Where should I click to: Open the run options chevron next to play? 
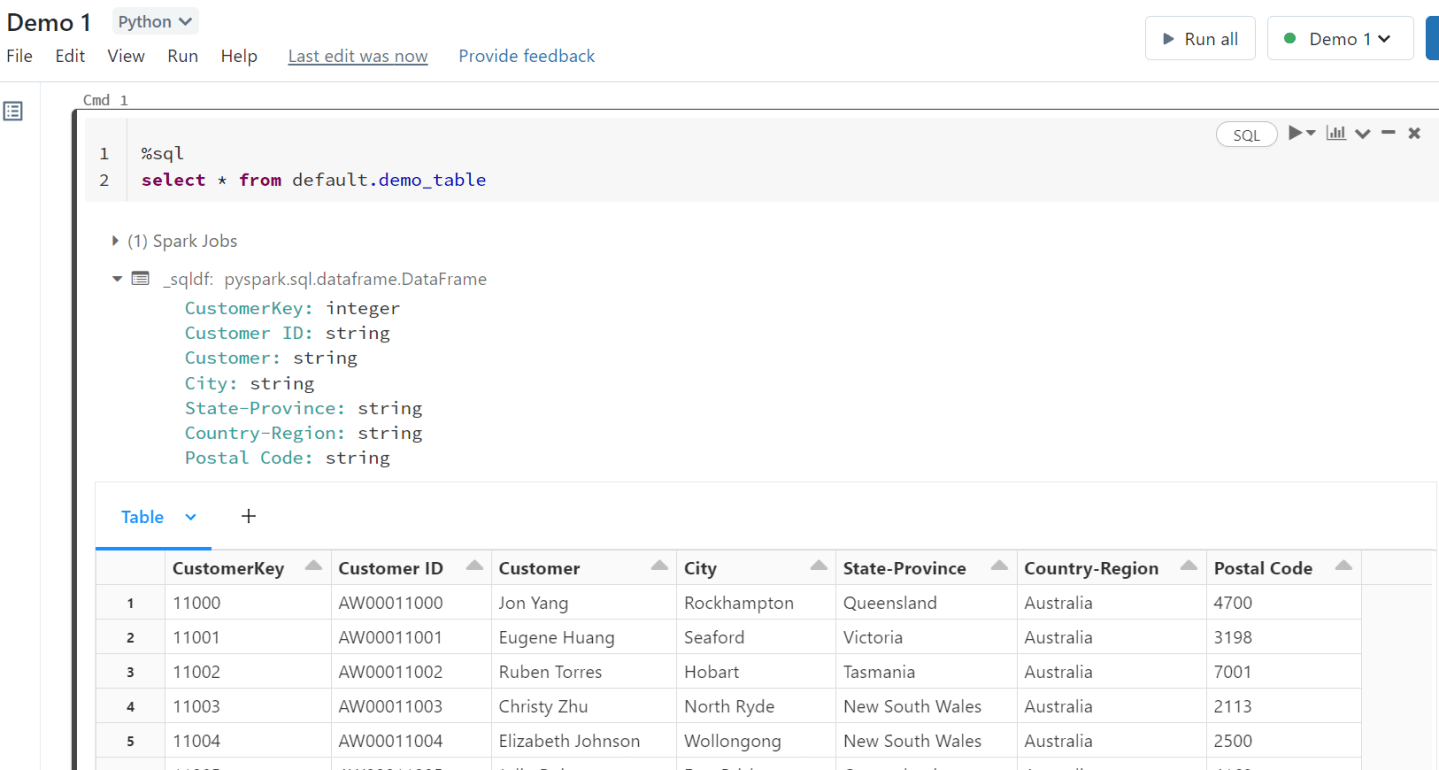tap(1310, 132)
